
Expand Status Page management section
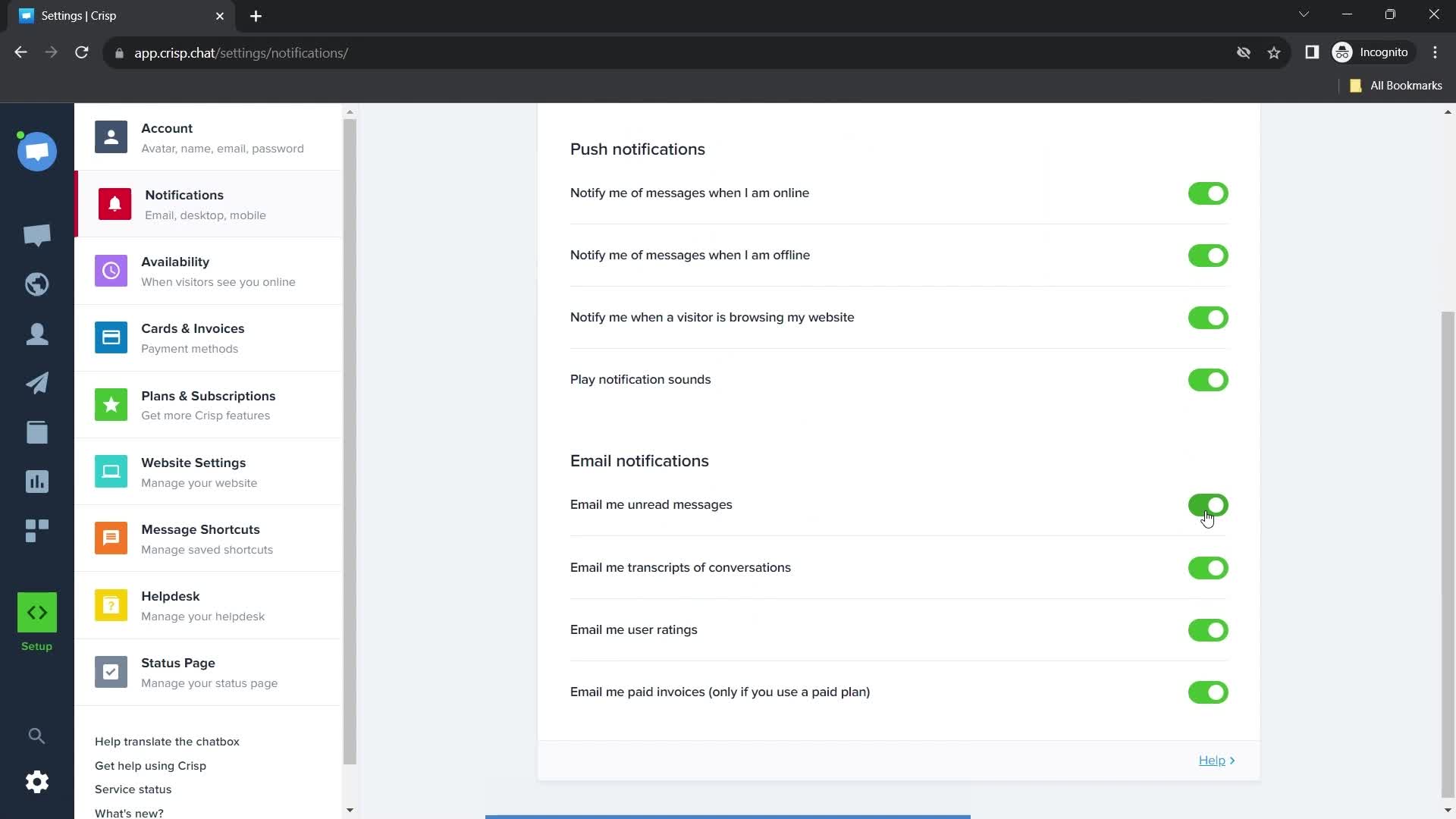[x=210, y=672]
